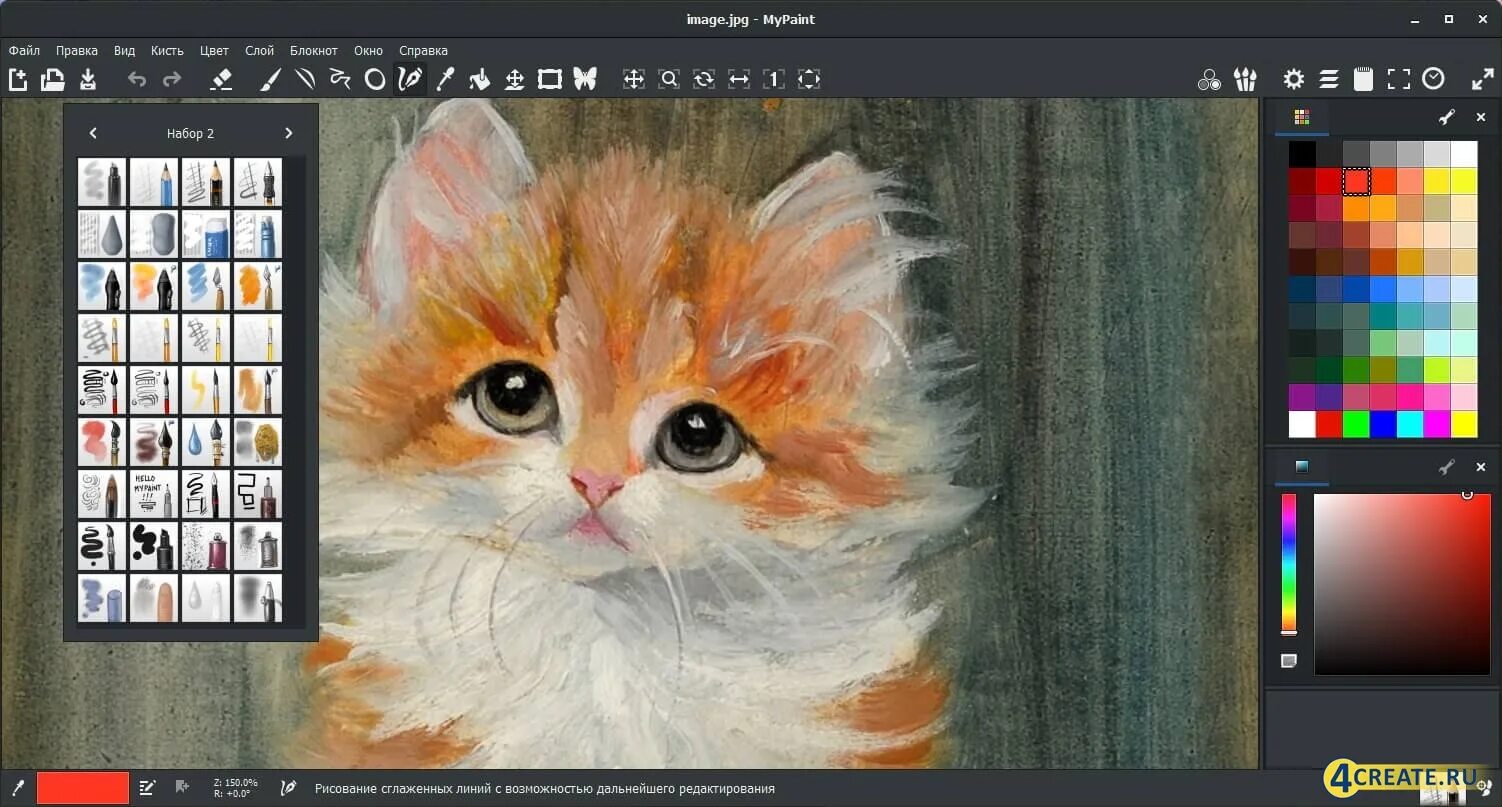Screen dimensions: 1502x807
Task: Select the Ellipse tool
Action: pos(375,79)
